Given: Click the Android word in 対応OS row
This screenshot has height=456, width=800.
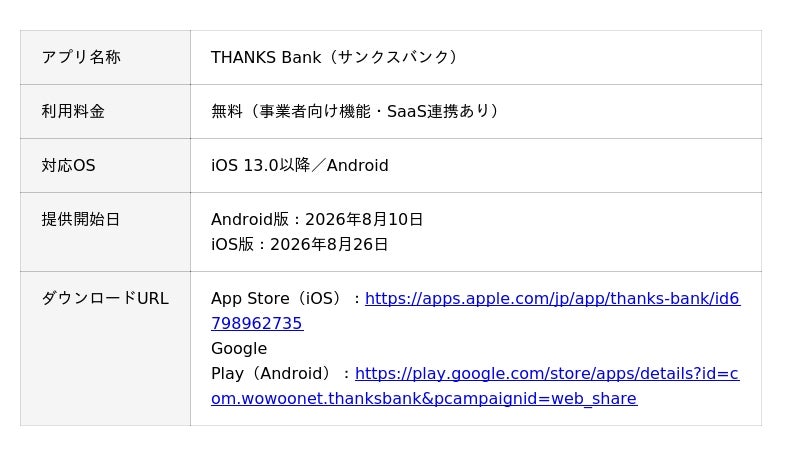Looking at the screenshot, I should click(358, 165).
